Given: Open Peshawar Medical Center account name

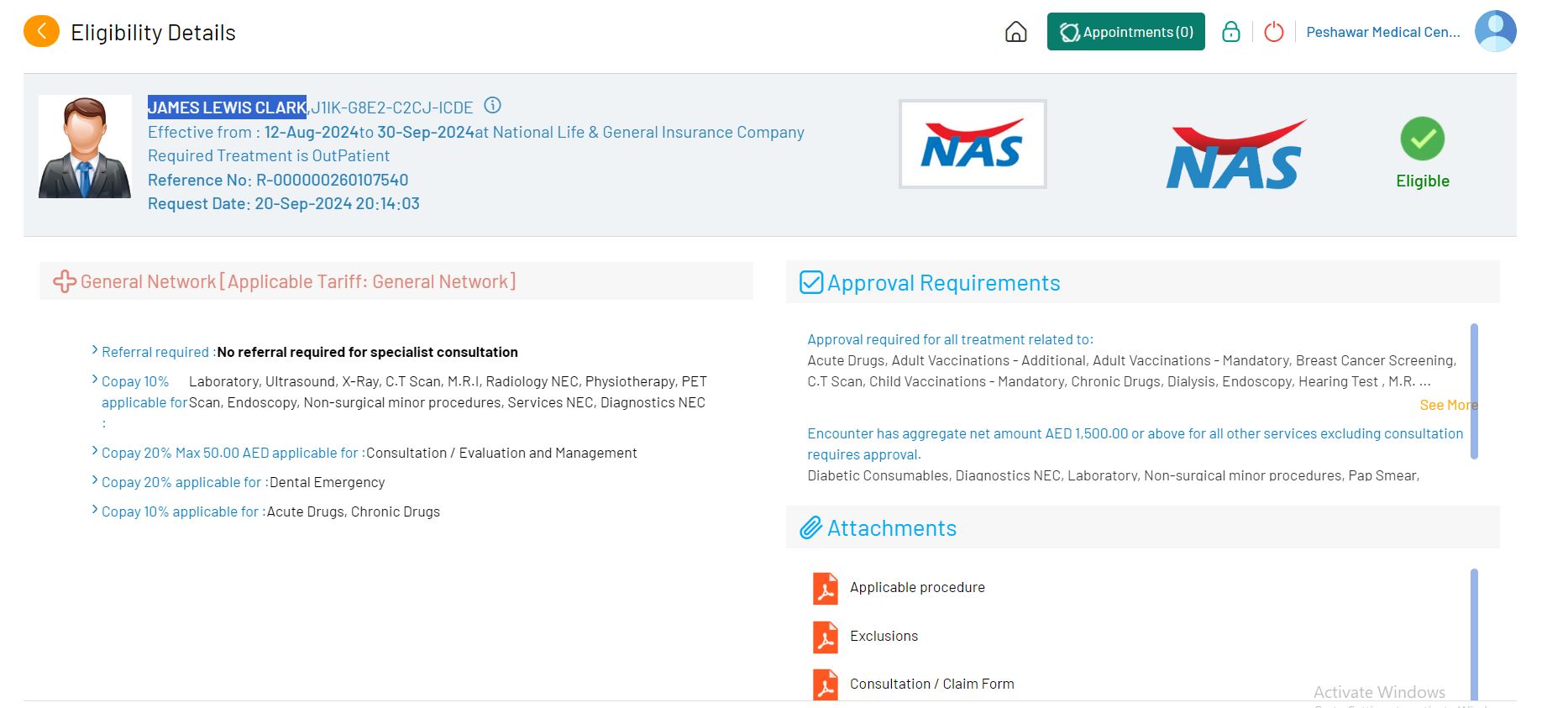Looking at the screenshot, I should [x=1382, y=32].
